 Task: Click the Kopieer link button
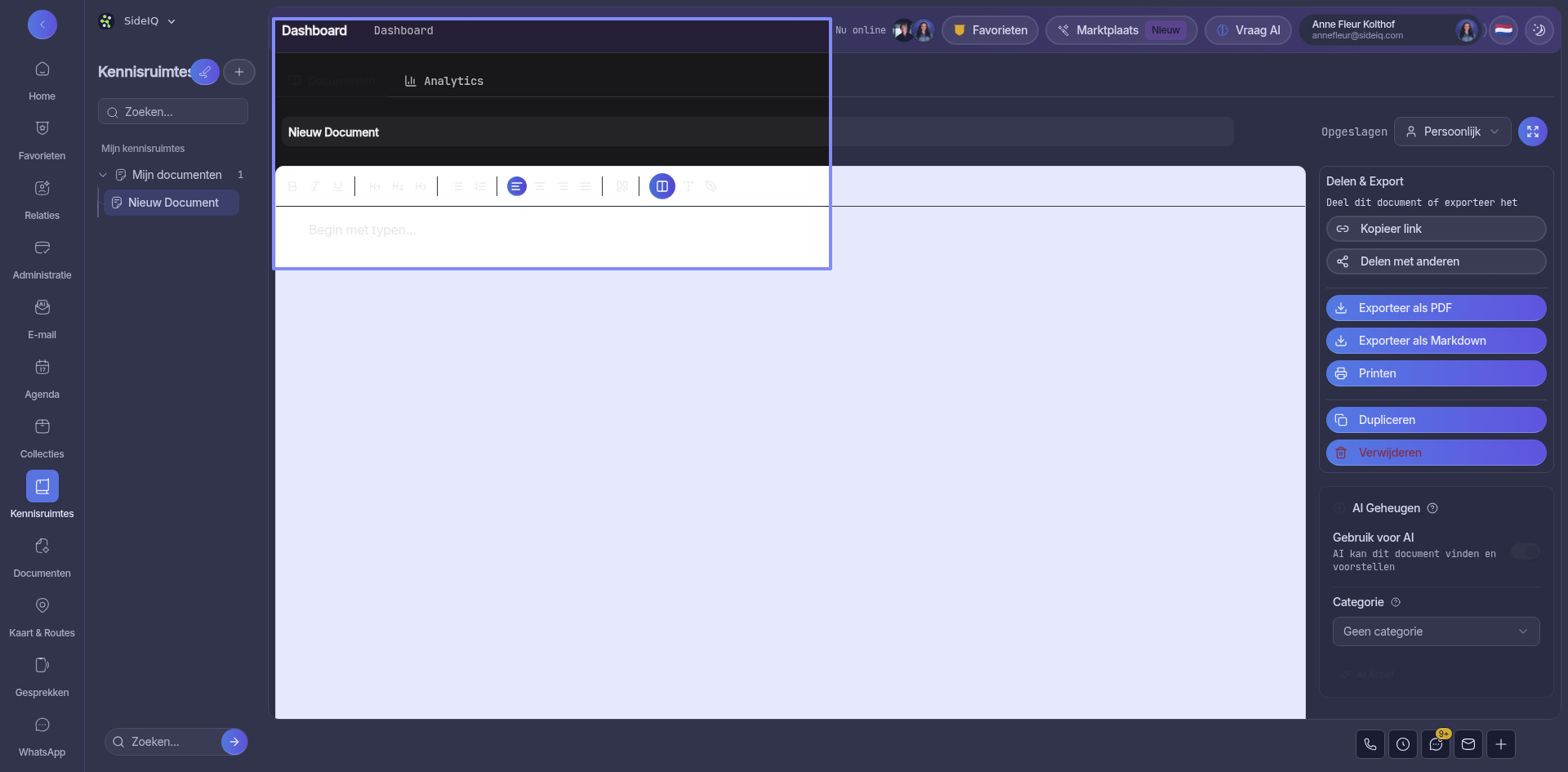1436,229
